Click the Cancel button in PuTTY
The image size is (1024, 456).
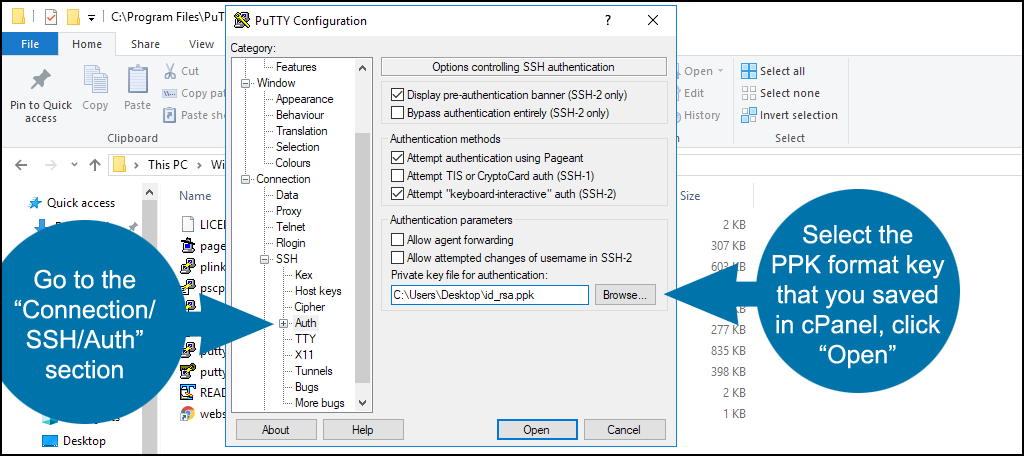coord(624,430)
